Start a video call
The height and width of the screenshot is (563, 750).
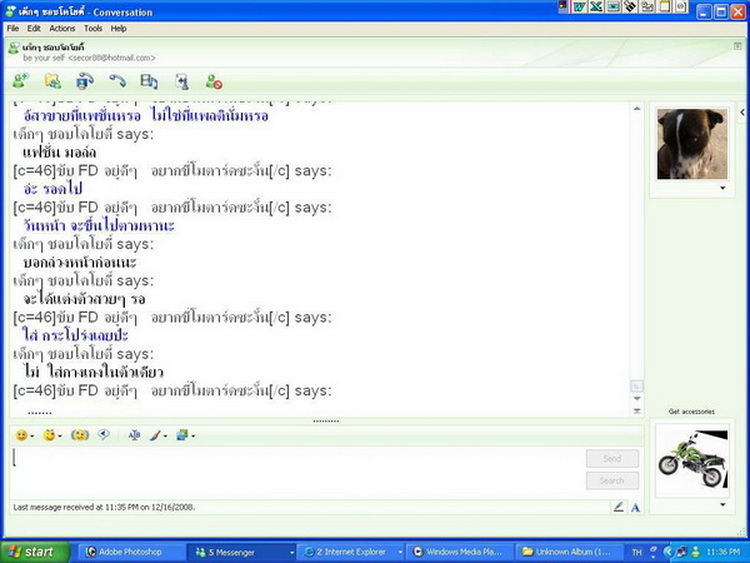coord(85,82)
